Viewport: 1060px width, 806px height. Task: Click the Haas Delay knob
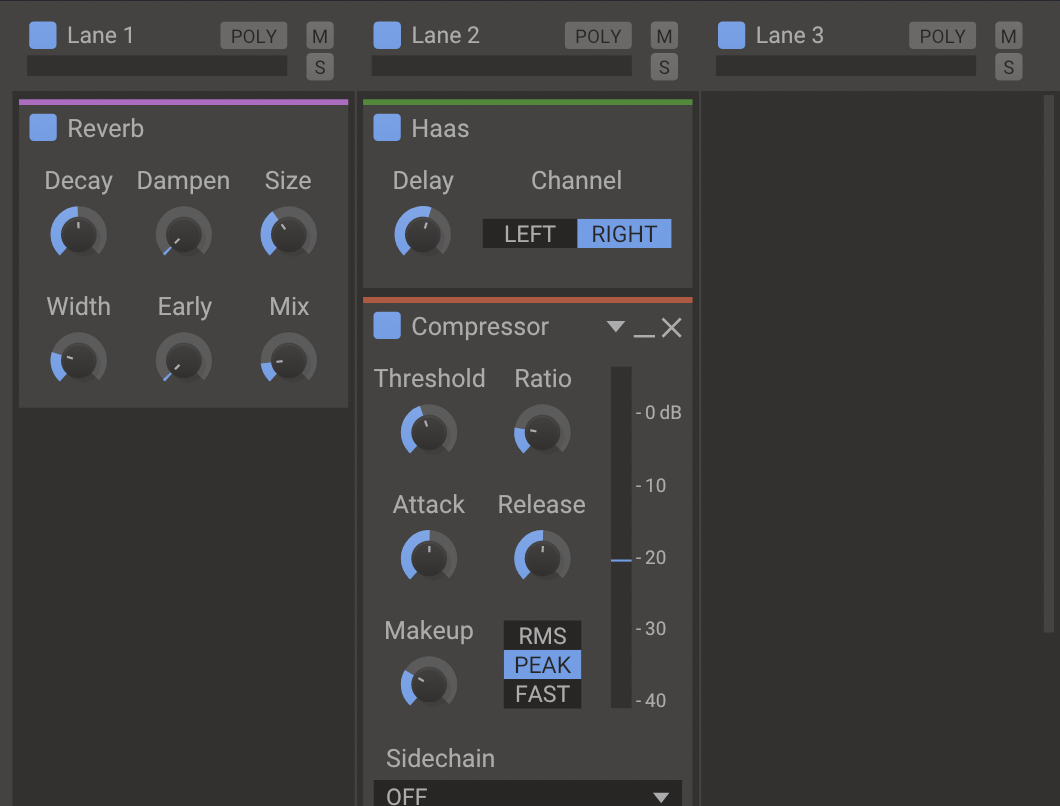pyautogui.click(x=423, y=235)
